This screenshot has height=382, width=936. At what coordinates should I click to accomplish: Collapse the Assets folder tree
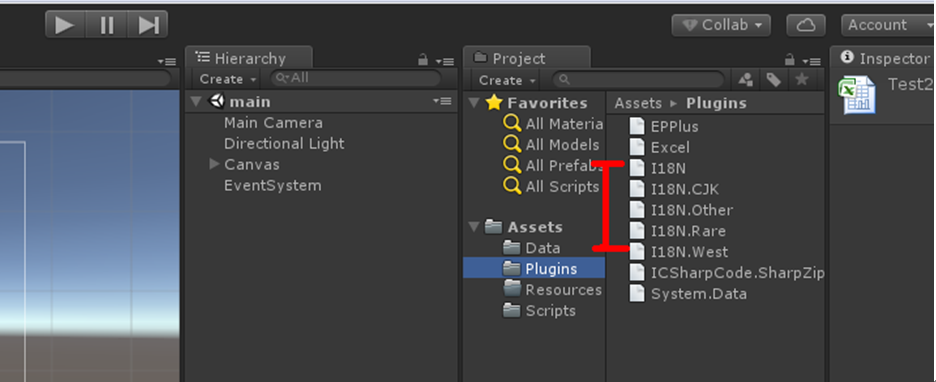[474, 227]
